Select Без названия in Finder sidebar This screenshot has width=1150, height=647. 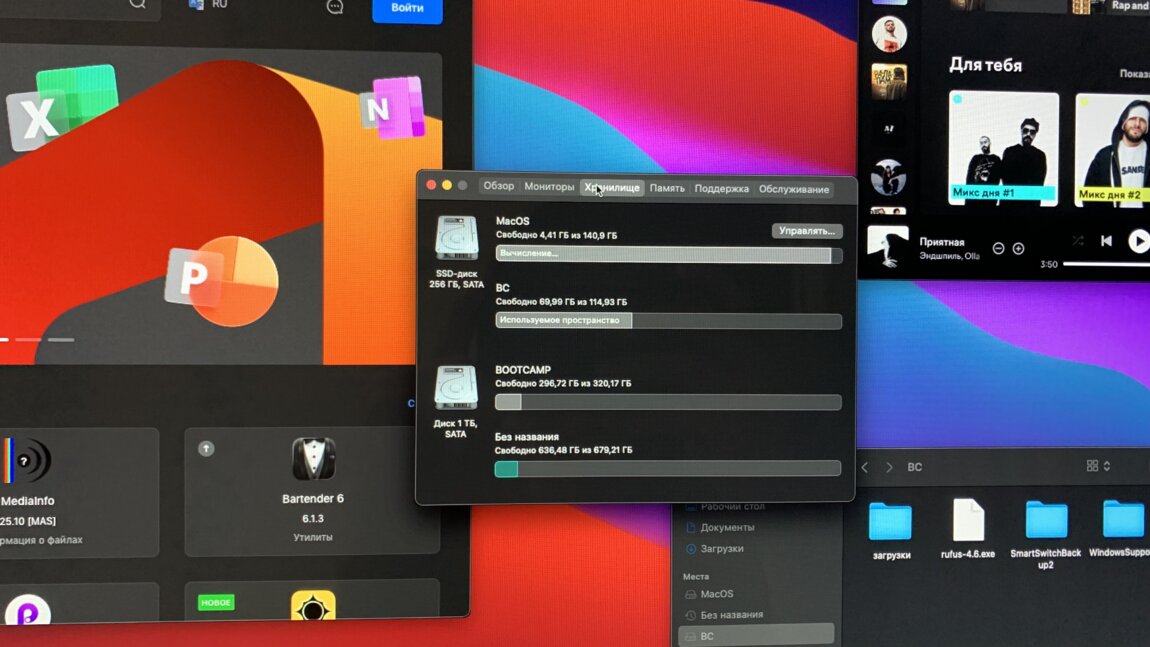click(731, 615)
